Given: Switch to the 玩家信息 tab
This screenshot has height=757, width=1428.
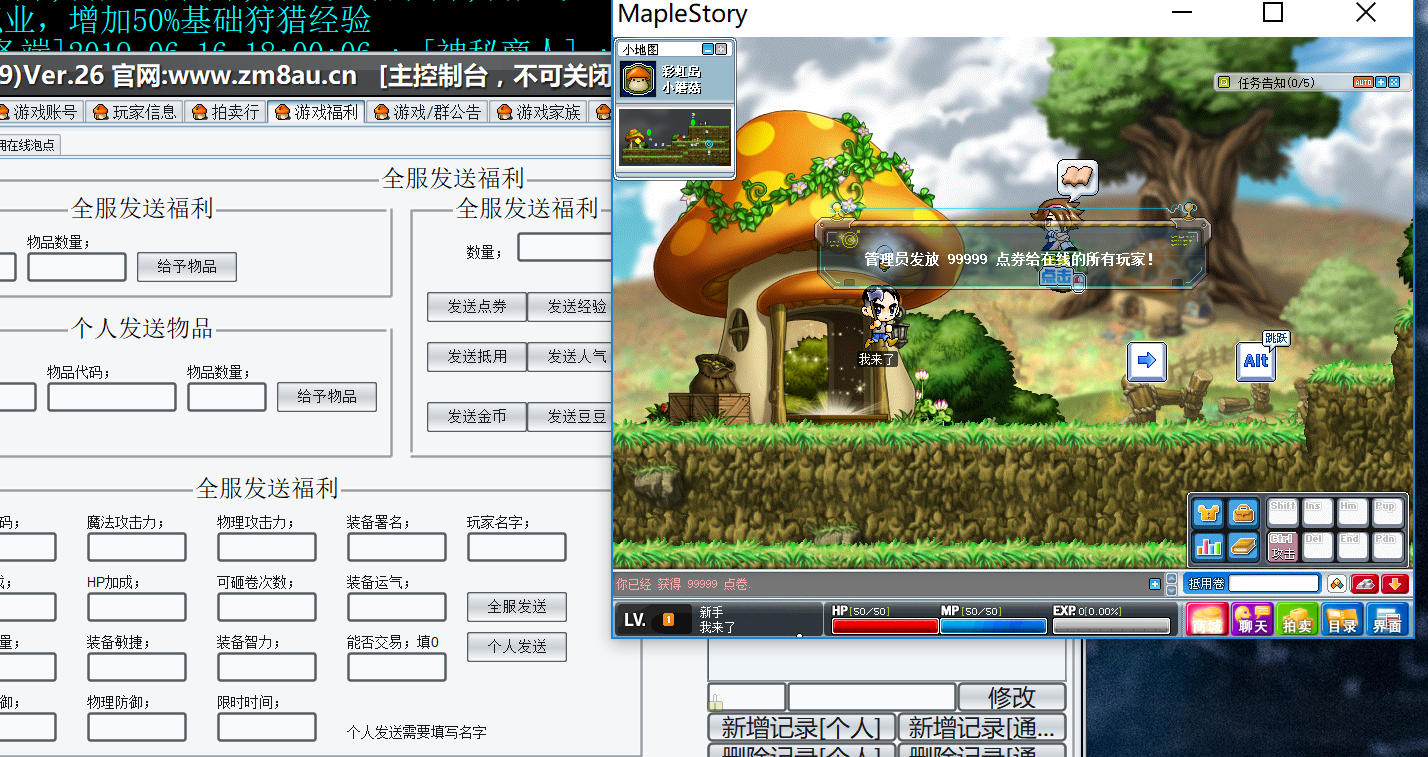Looking at the screenshot, I should (135, 112).
